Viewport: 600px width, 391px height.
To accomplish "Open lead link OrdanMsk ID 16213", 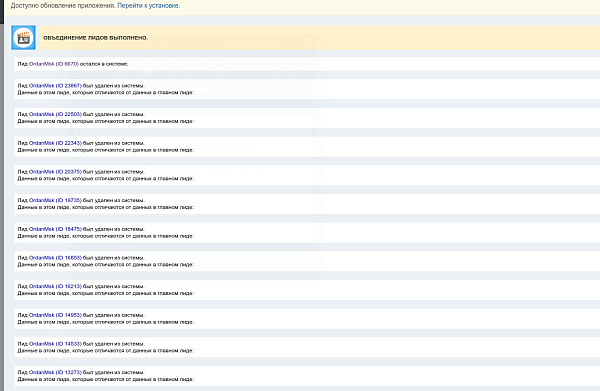I will (x=55, y=287).
